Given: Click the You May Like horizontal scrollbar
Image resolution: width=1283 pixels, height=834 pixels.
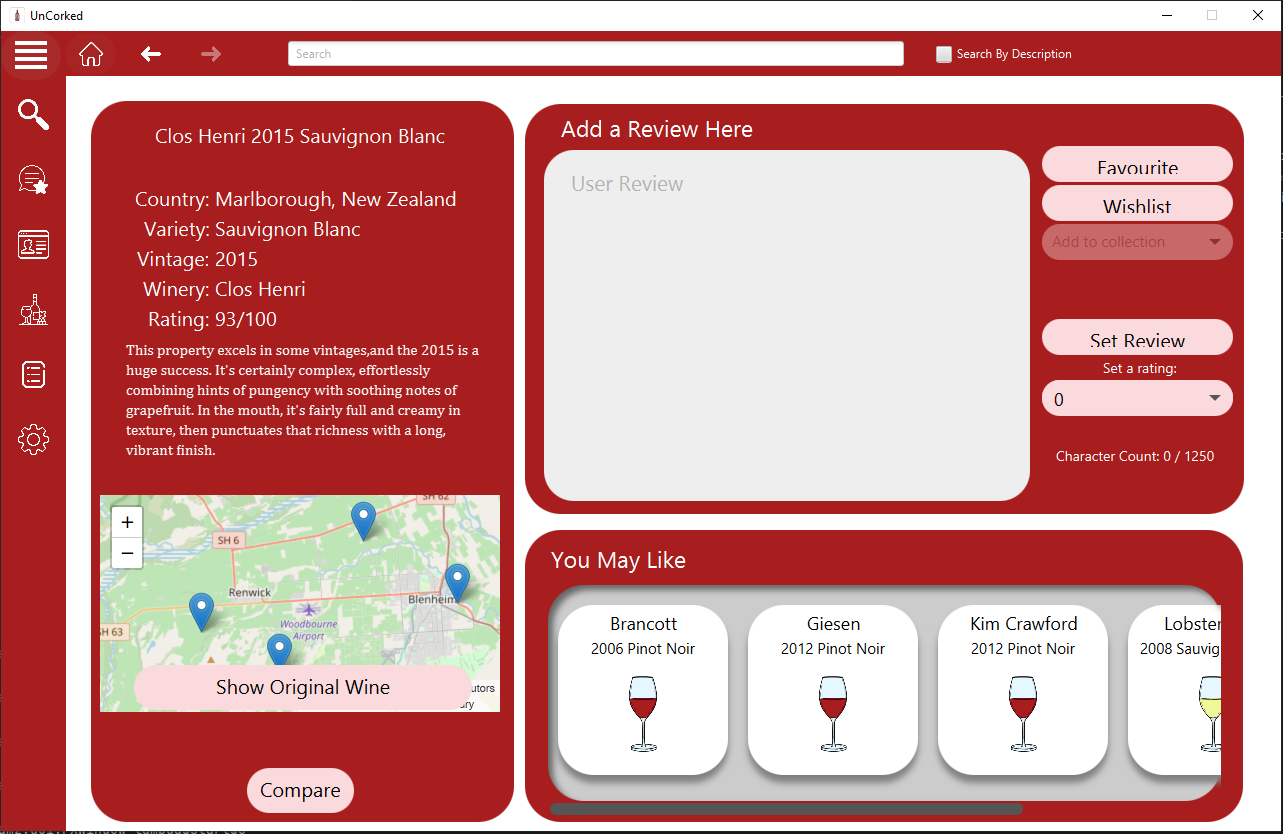Looking at the screenshot, I should tap(786, 809).
